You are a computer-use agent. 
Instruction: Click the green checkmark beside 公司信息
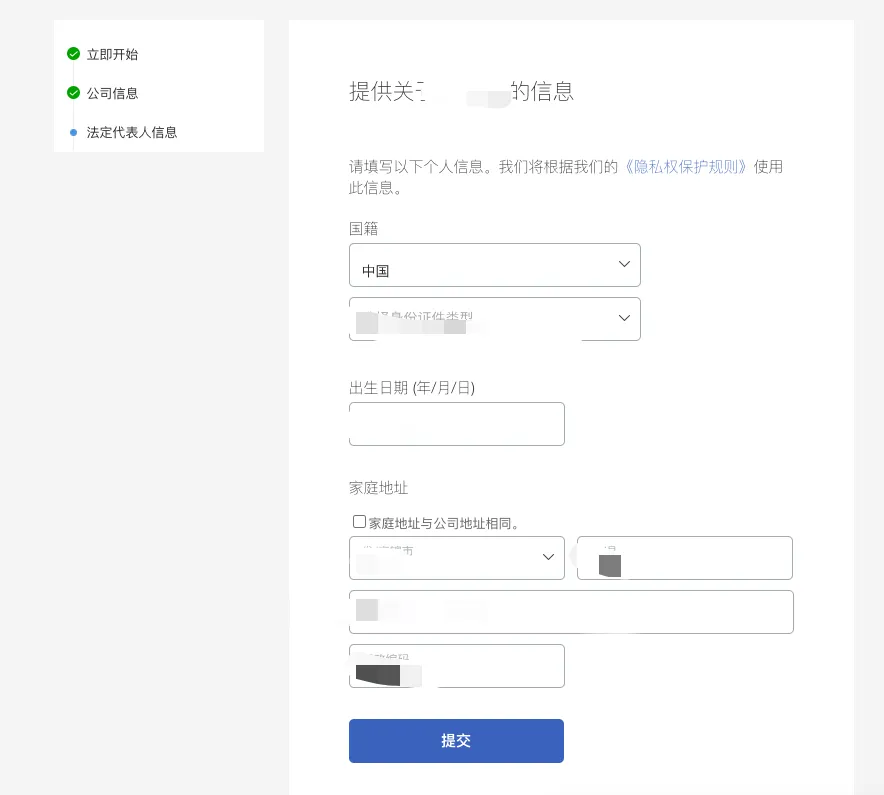[x=73, y=92]
